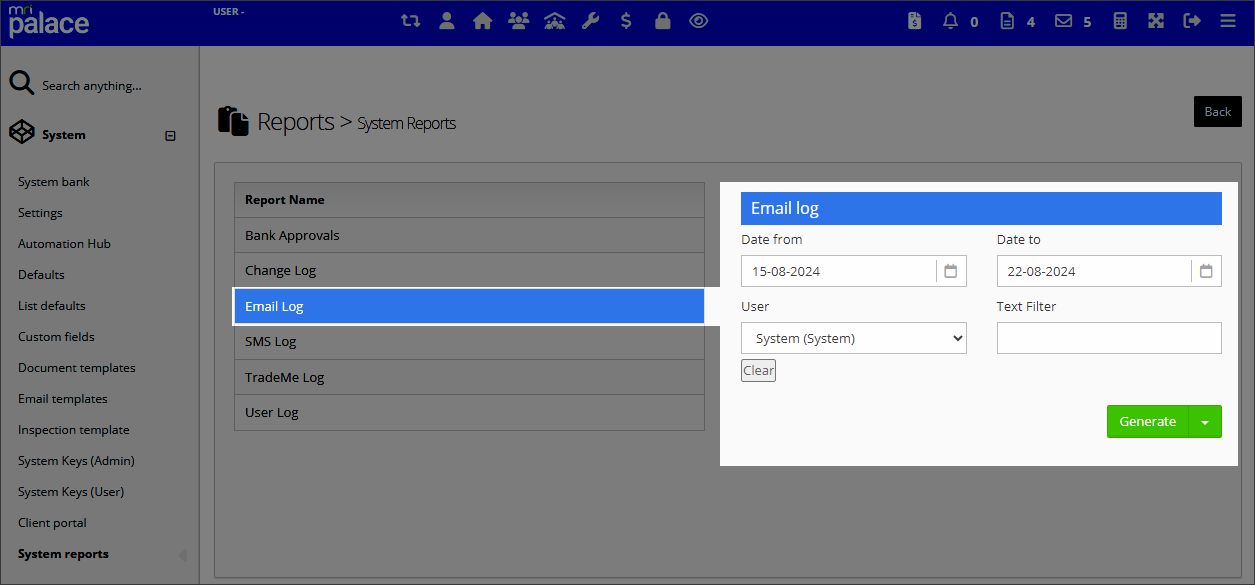Click the fullscreen expand icon

1156,20
